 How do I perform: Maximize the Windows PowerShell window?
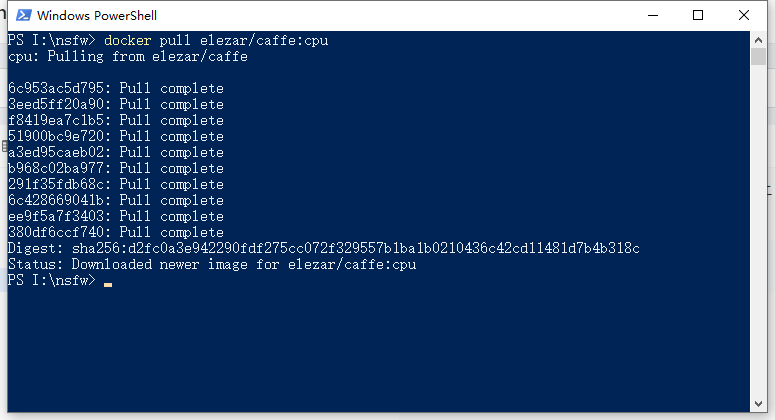(698, 15)
